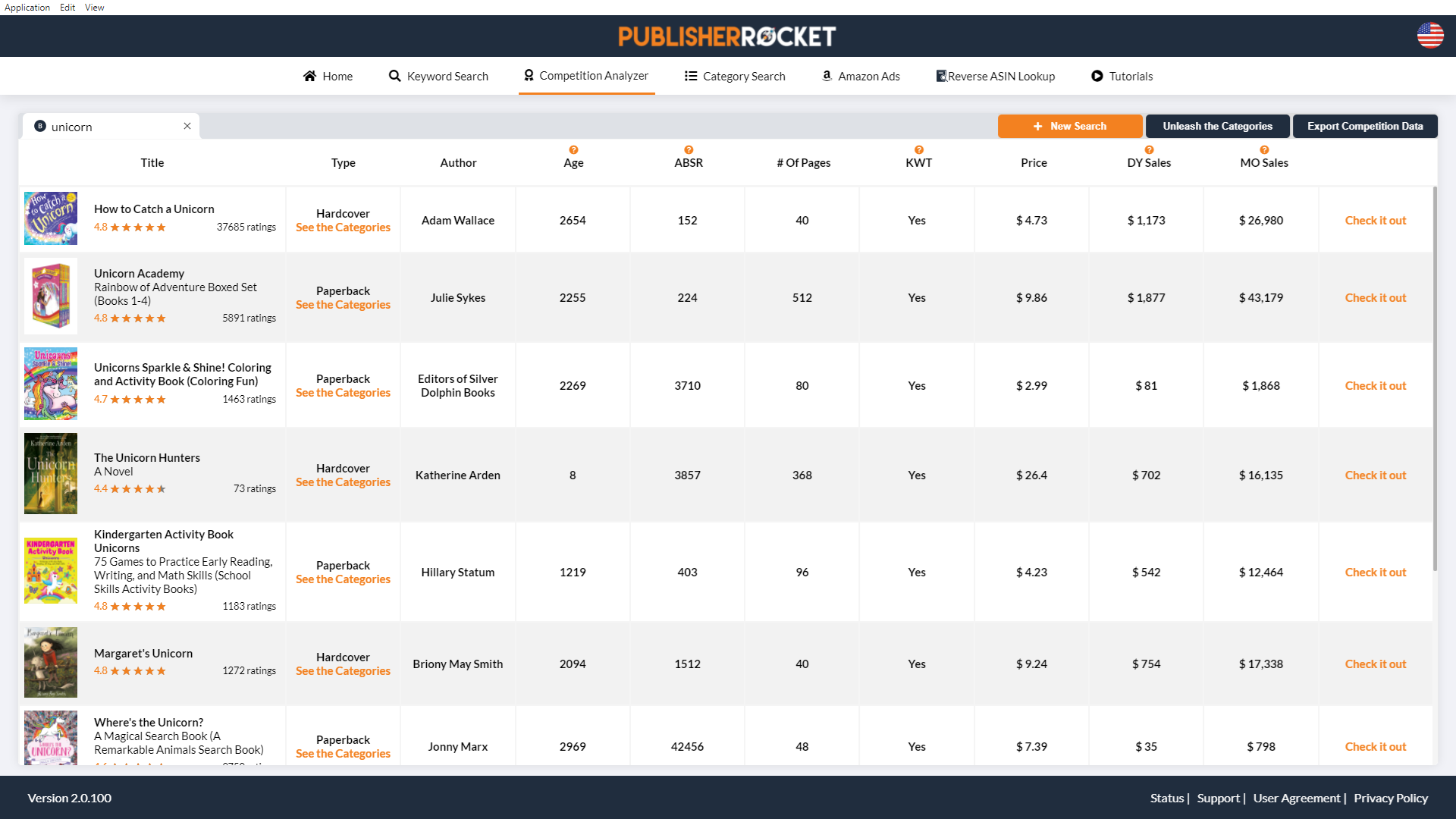Viewport: 1456px width, 819px height.
Task: Start a New Search
Action: 1069,126
